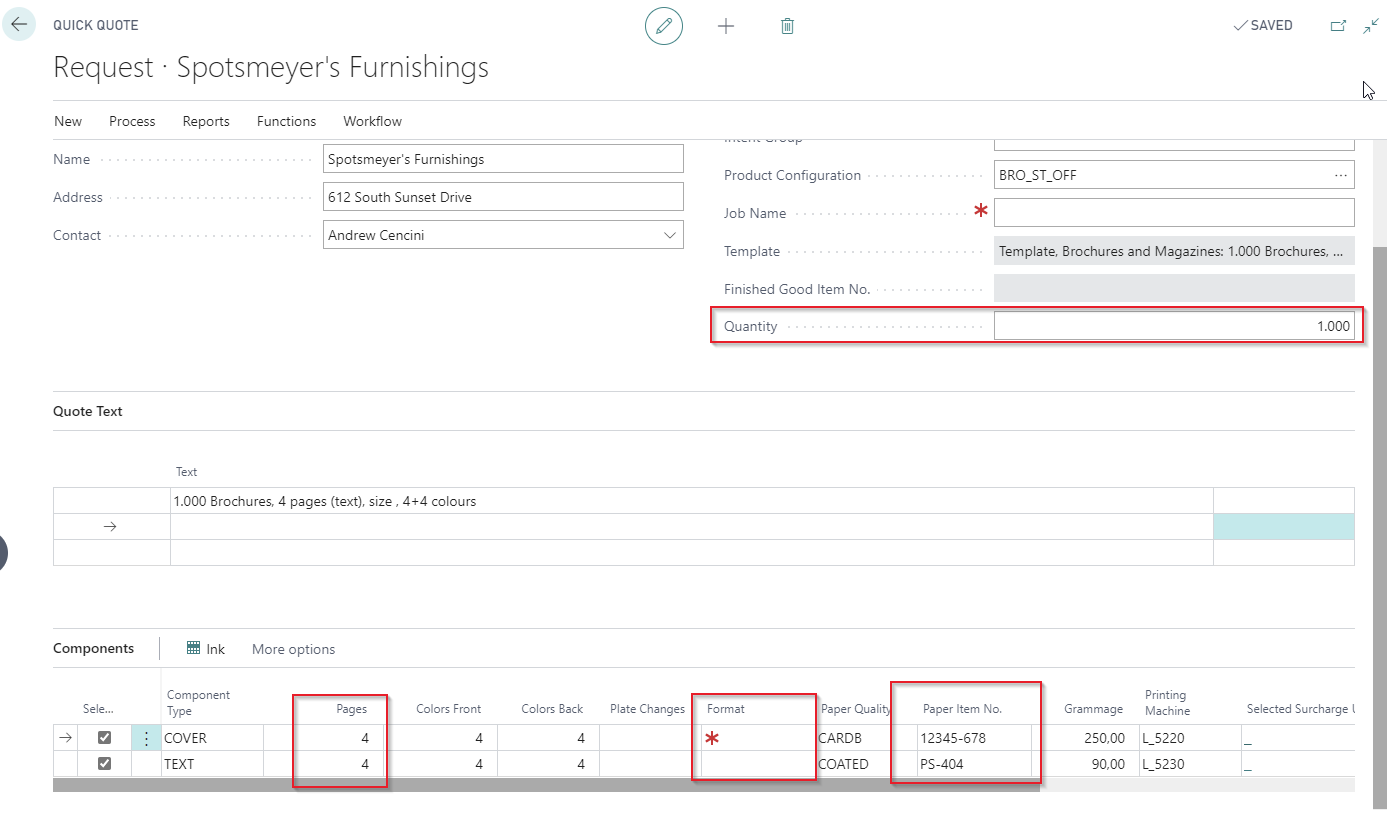Select the empty second quote text row
The image size is (1392, 822).
click(x=691, y=527)
